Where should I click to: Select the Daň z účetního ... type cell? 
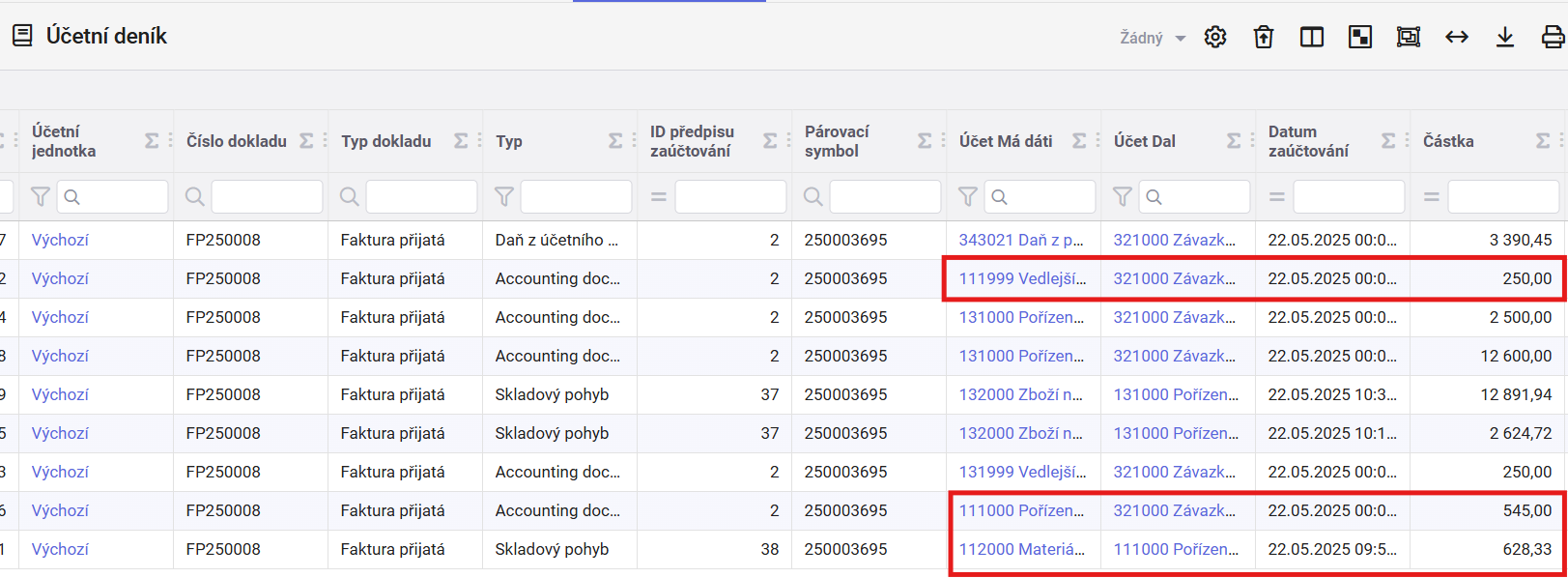(x=559, y=240)
